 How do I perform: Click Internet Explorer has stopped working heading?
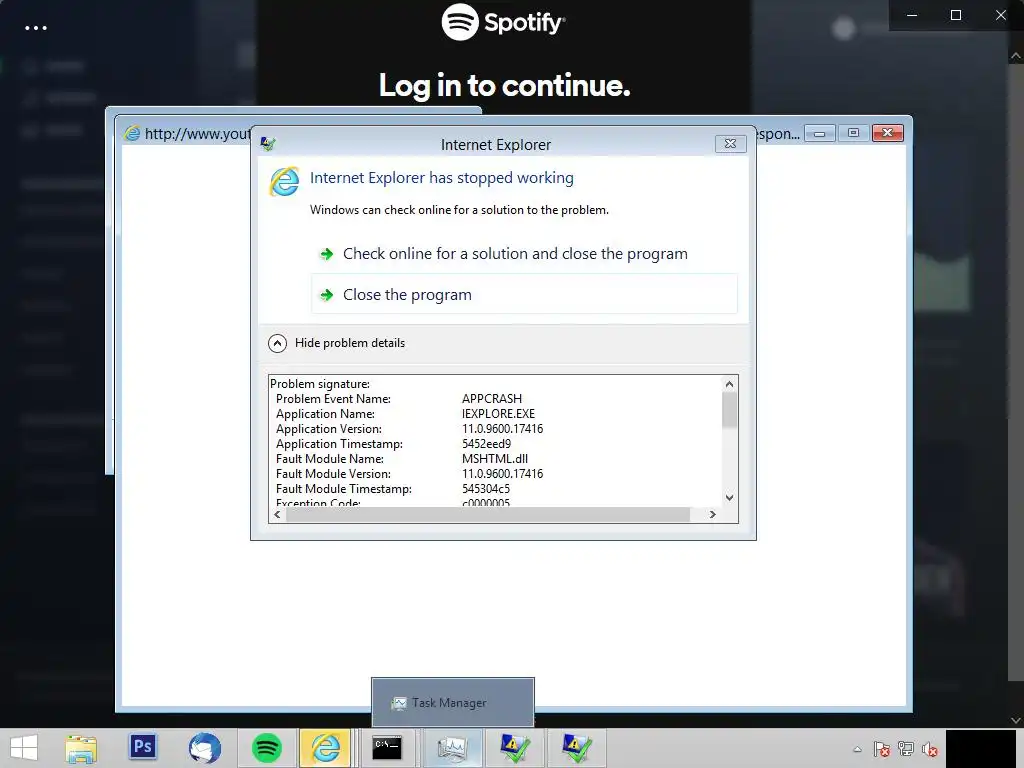(x=441, y=178)
